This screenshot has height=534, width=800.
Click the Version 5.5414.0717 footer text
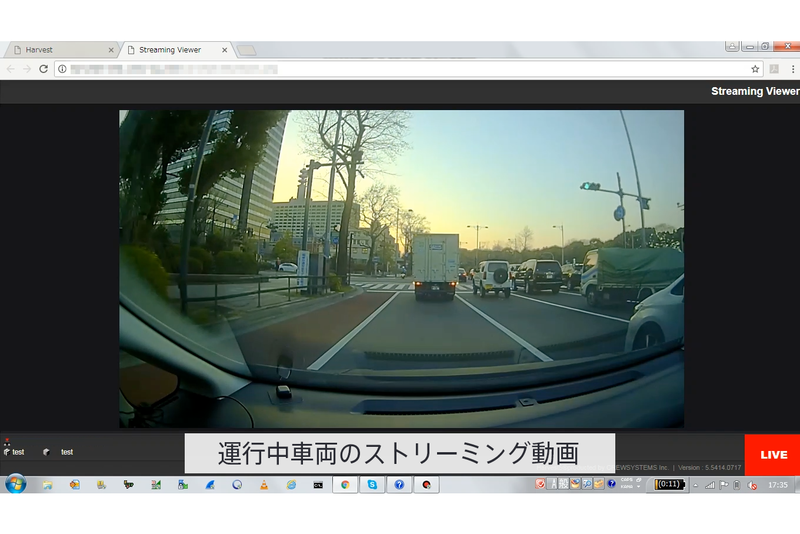[x=710, y=467]
